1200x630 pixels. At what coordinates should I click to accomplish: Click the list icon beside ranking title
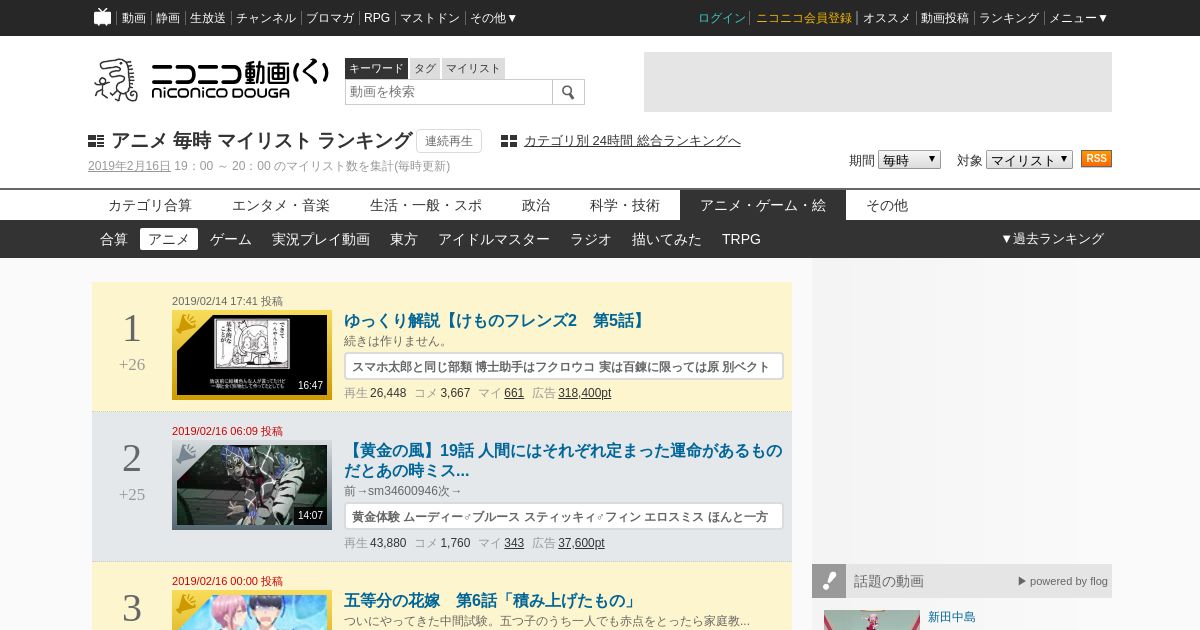coord(96,141)
